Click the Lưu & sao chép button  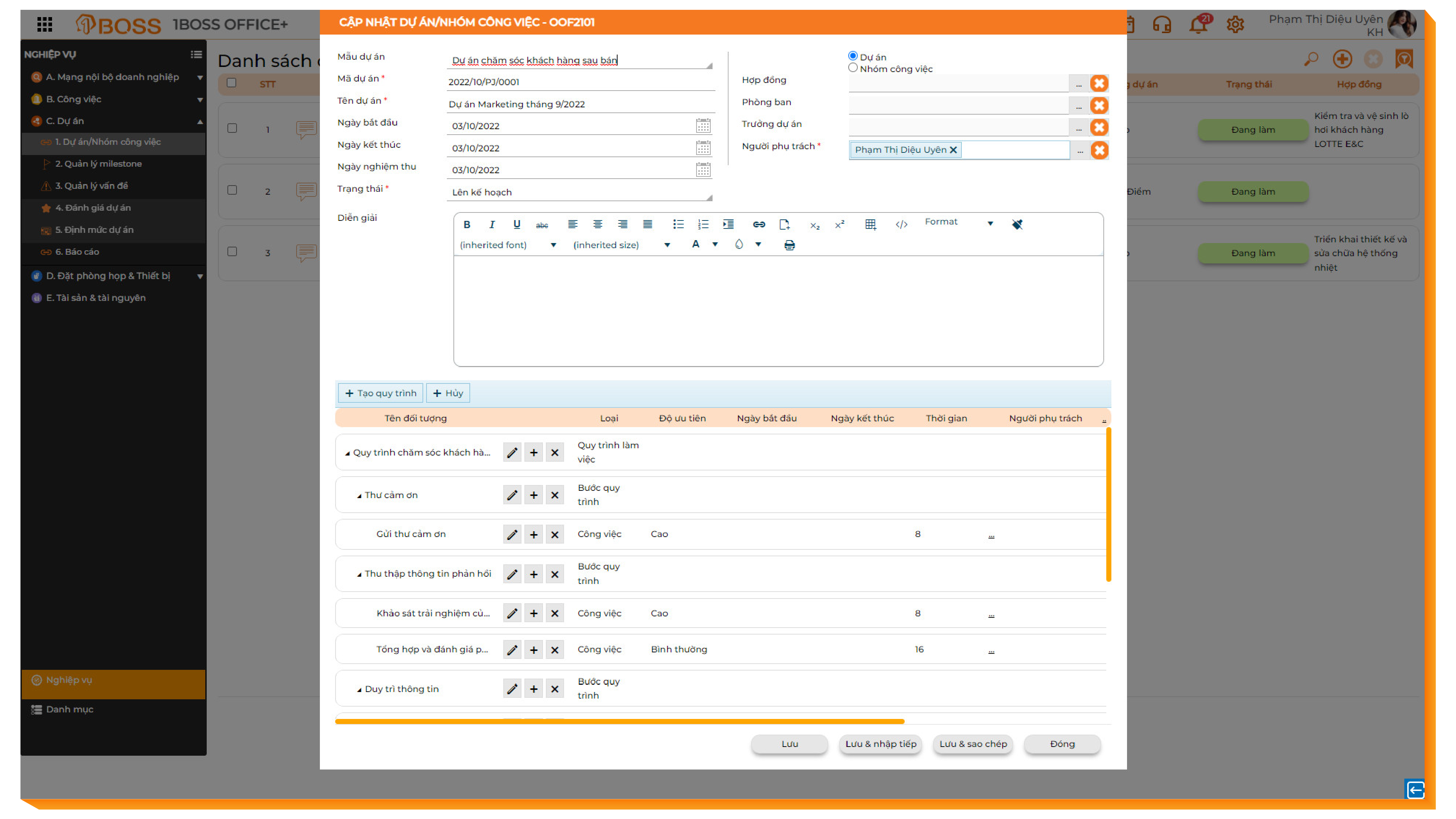coord(972,744)
